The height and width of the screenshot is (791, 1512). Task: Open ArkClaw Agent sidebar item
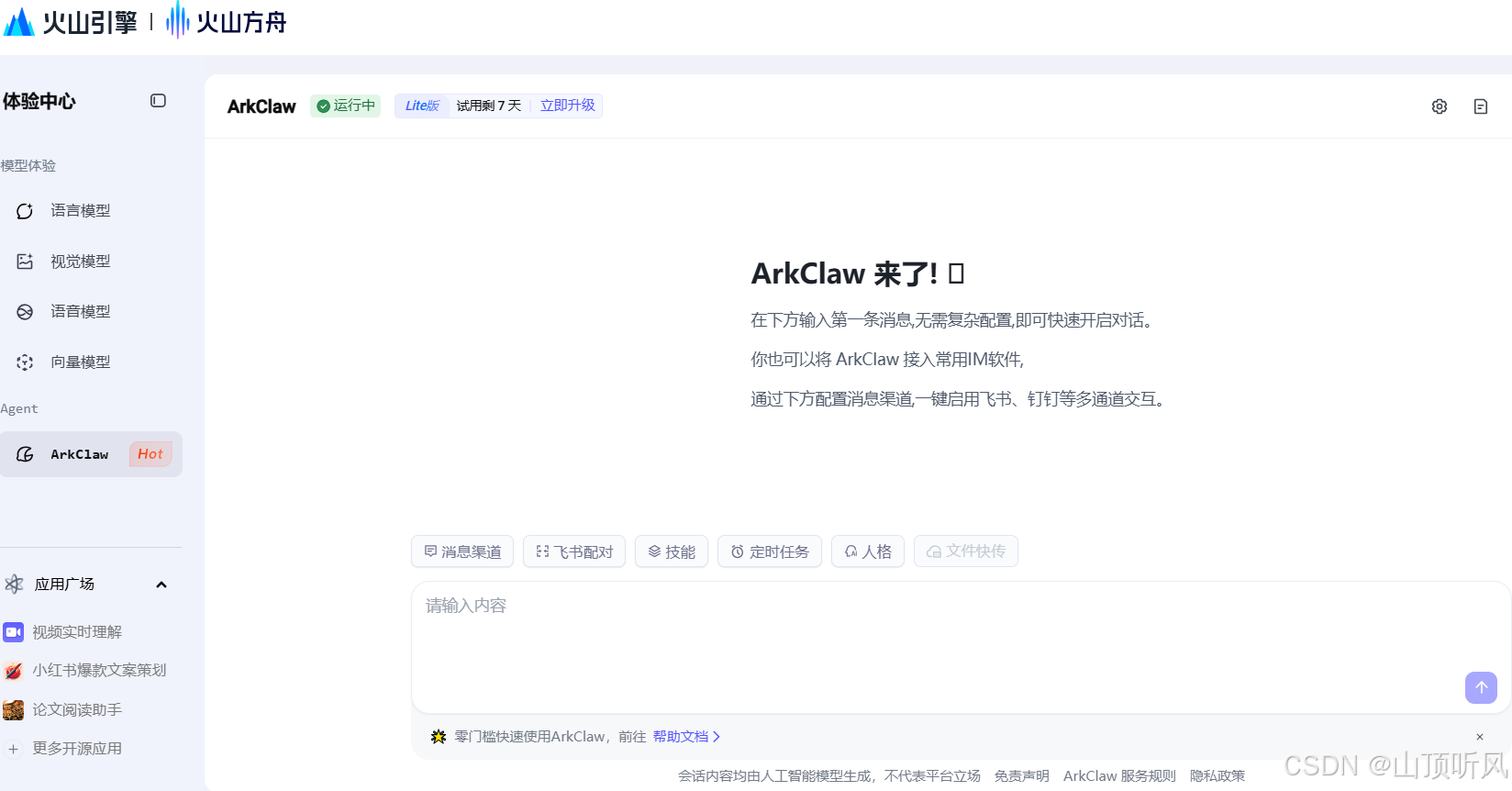[x=92, y=454]
